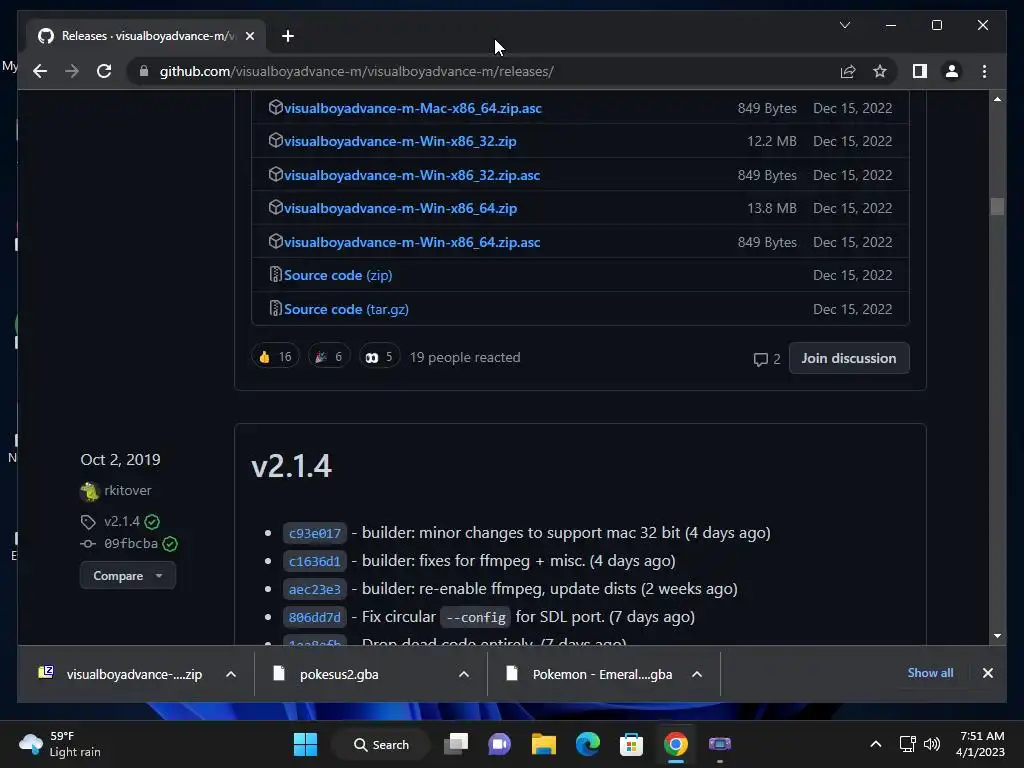Image resolution: width=1024 pixels, height=768 pixels.
Task: Open comments via the 2 comments icon
Action: pyautogui.click(x=767, y=359)
